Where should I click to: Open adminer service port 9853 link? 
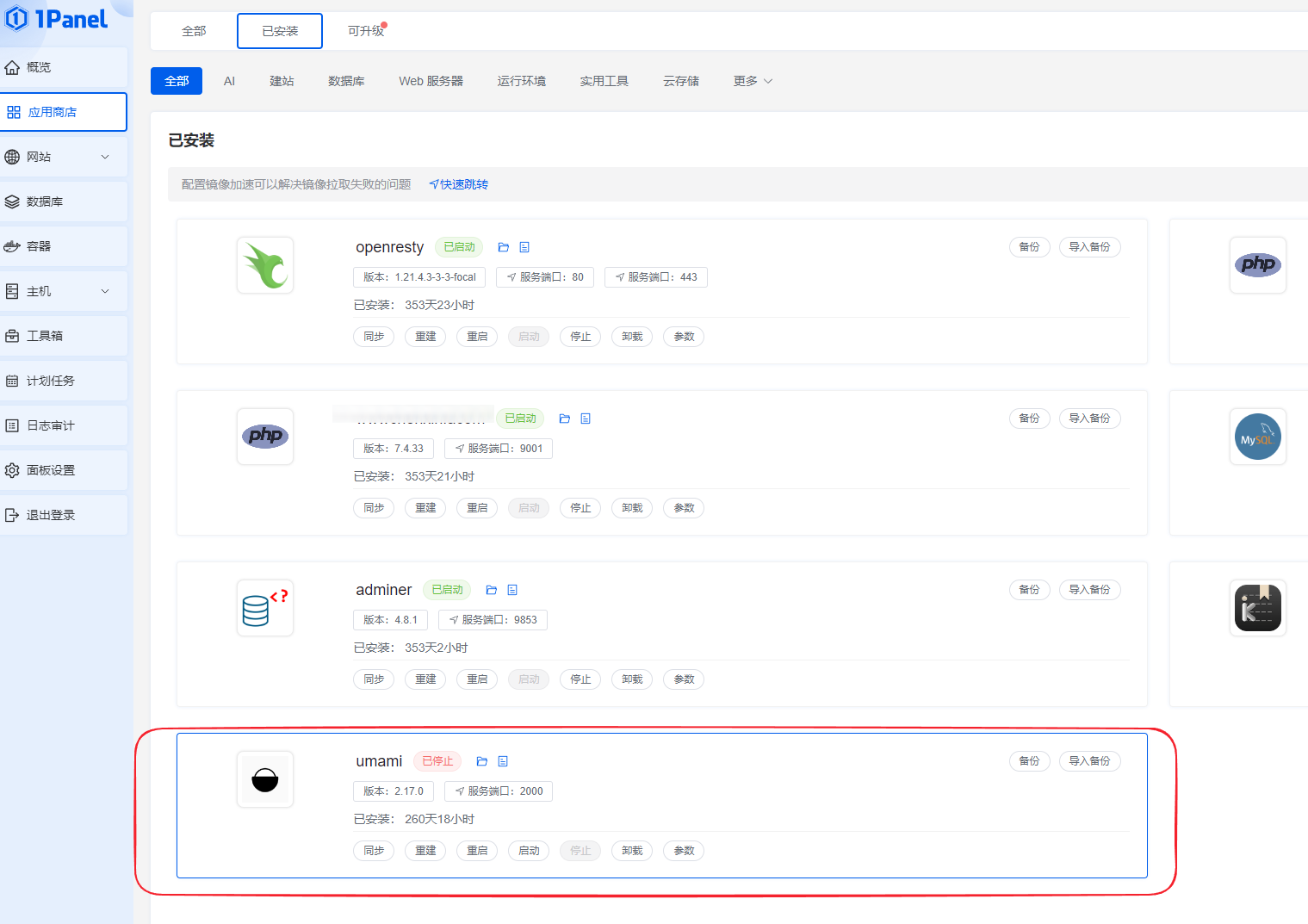coord(493,620)
